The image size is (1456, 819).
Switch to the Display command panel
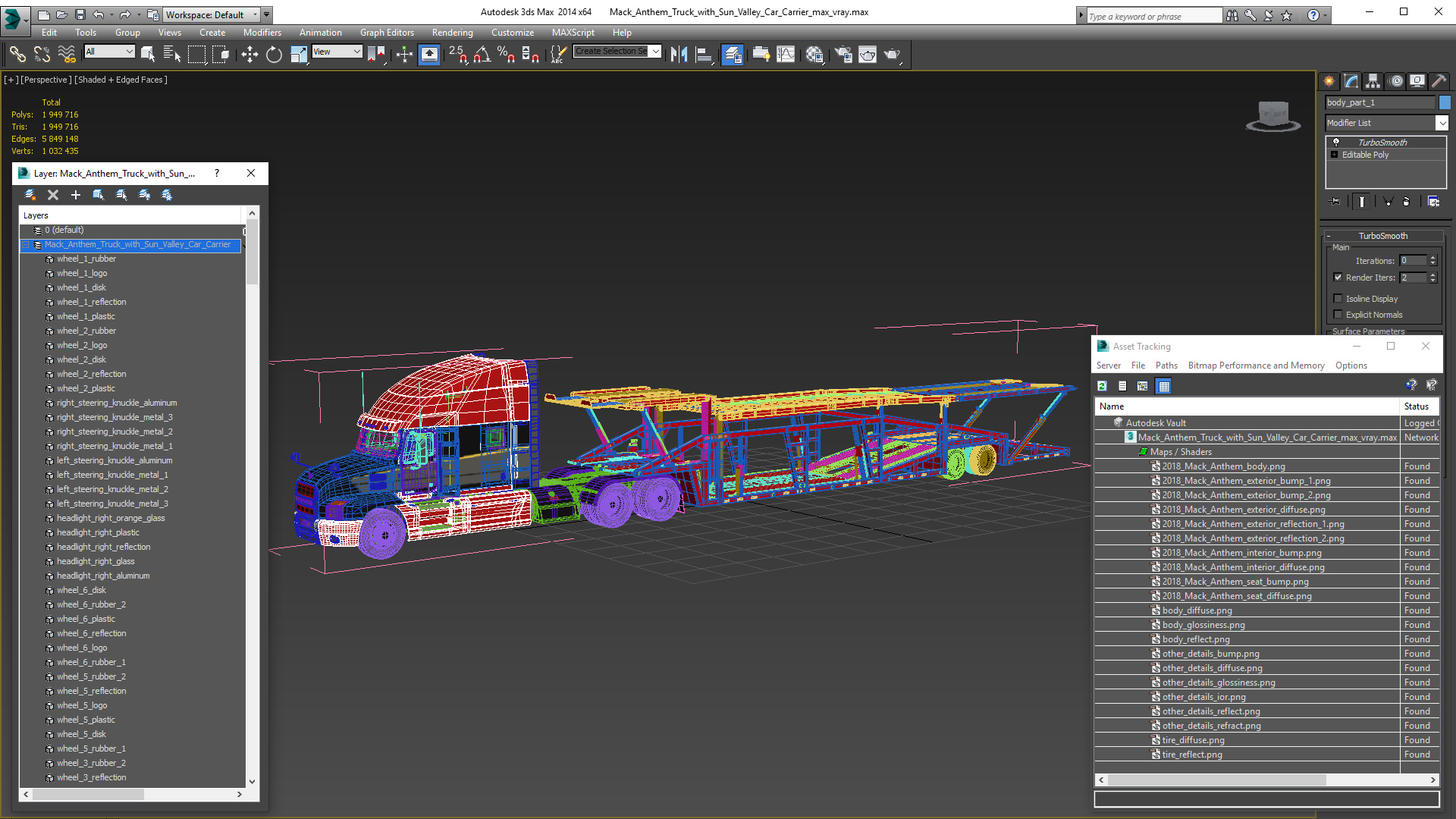(x=1417, y=81)
